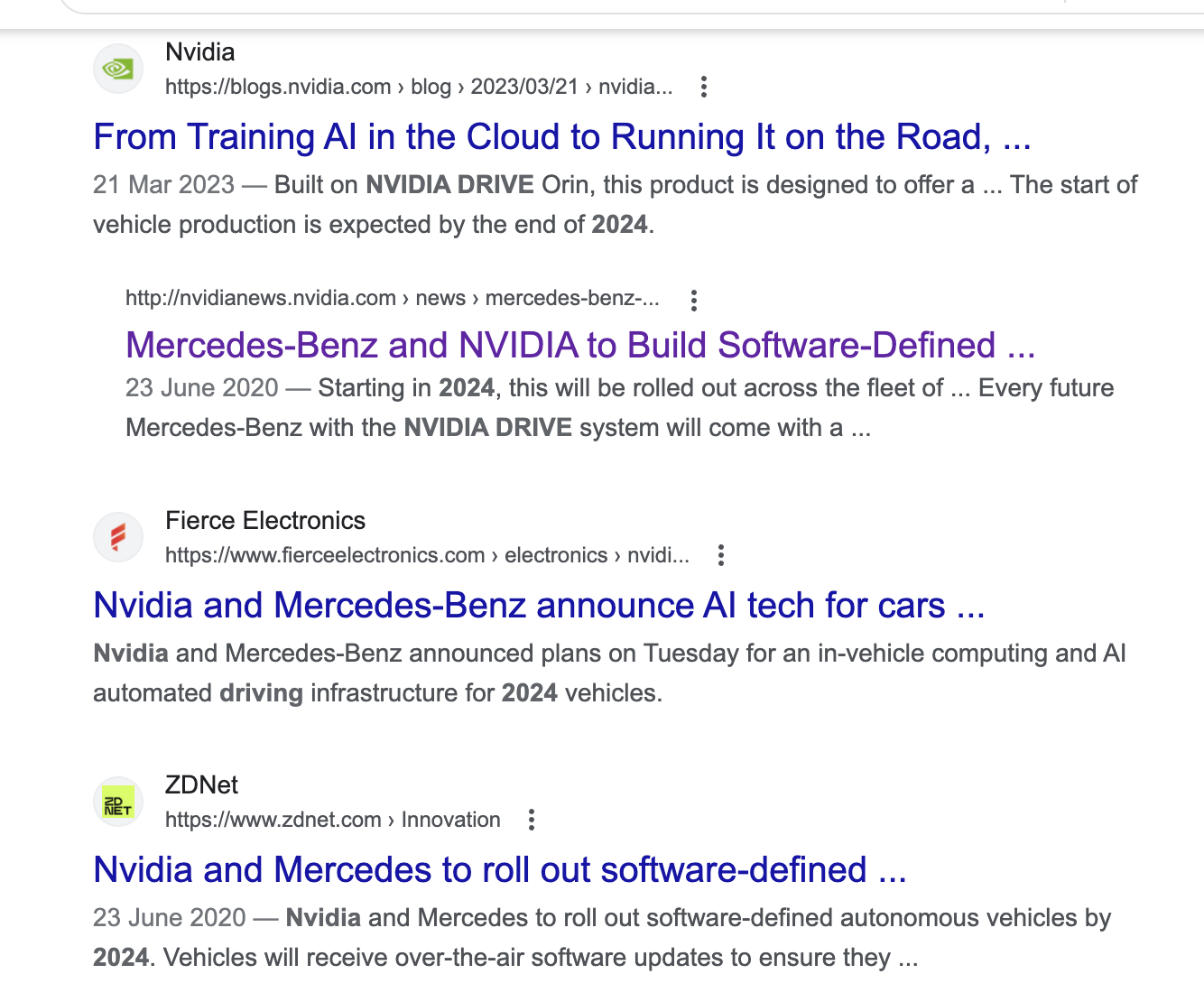Open more options for nvidianews.nvidia.com result

click(x=694, y=300)
